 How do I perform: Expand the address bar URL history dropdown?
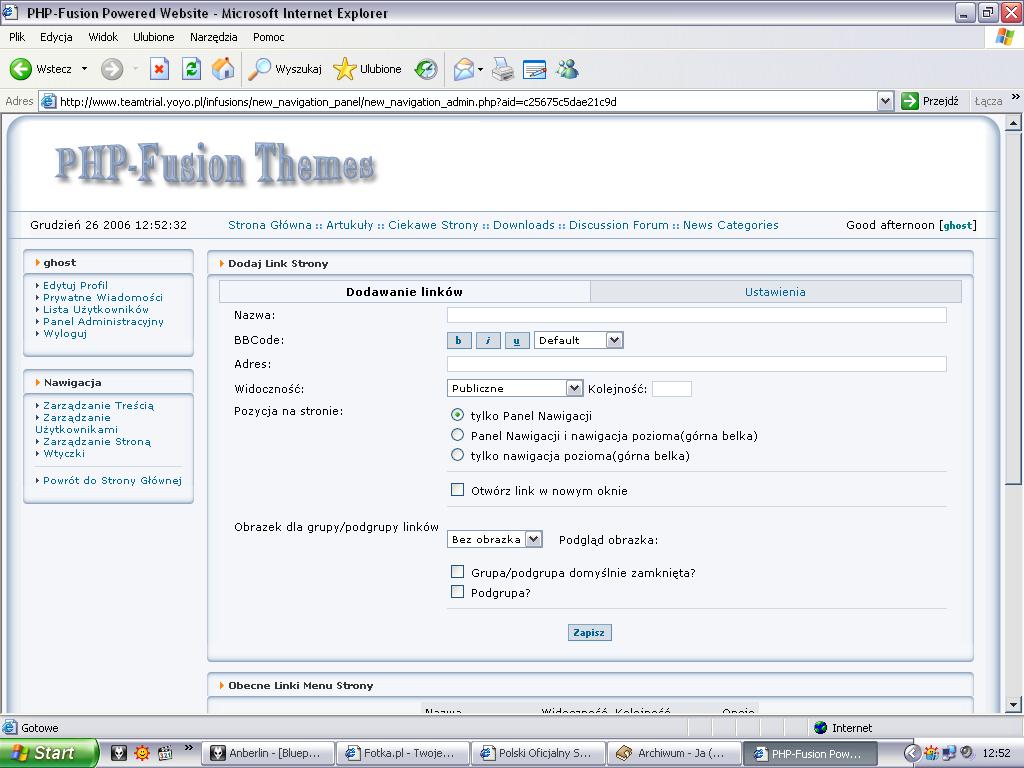[886, 101]
